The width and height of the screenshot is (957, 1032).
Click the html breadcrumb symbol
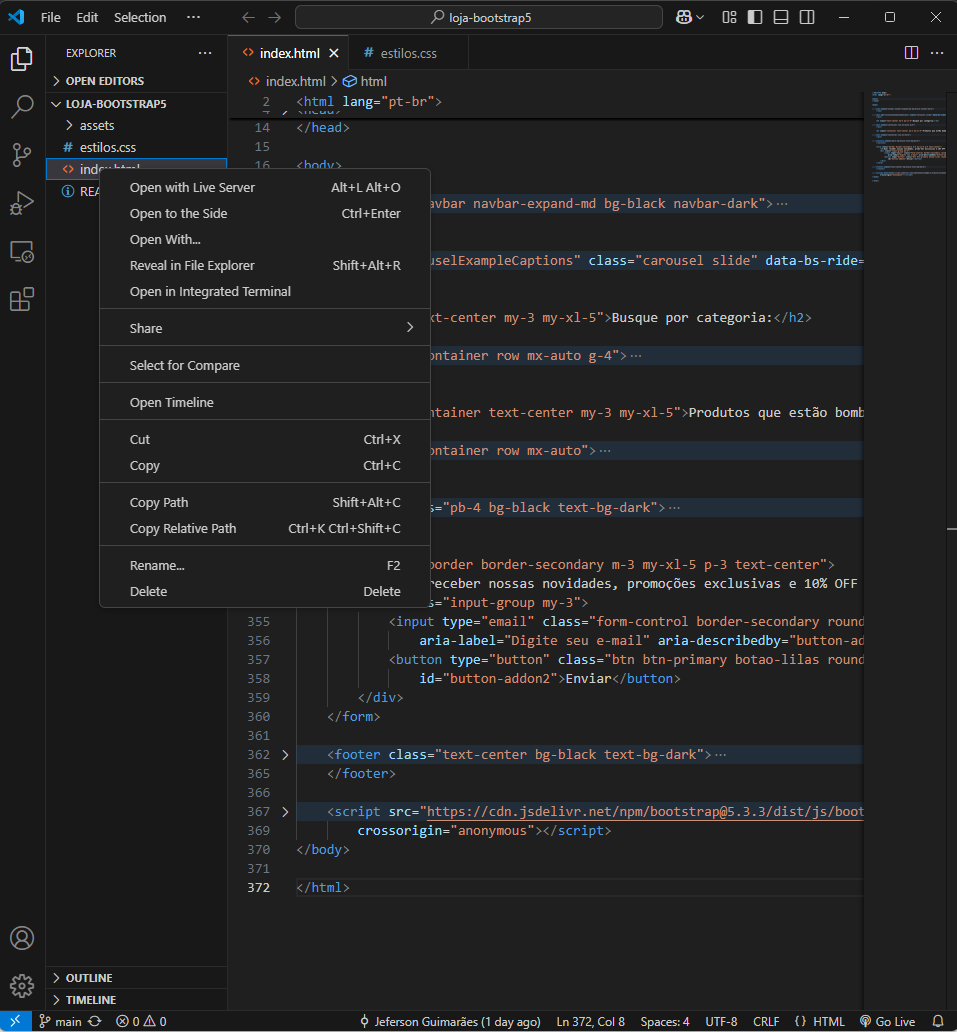[x=365, y=82]
